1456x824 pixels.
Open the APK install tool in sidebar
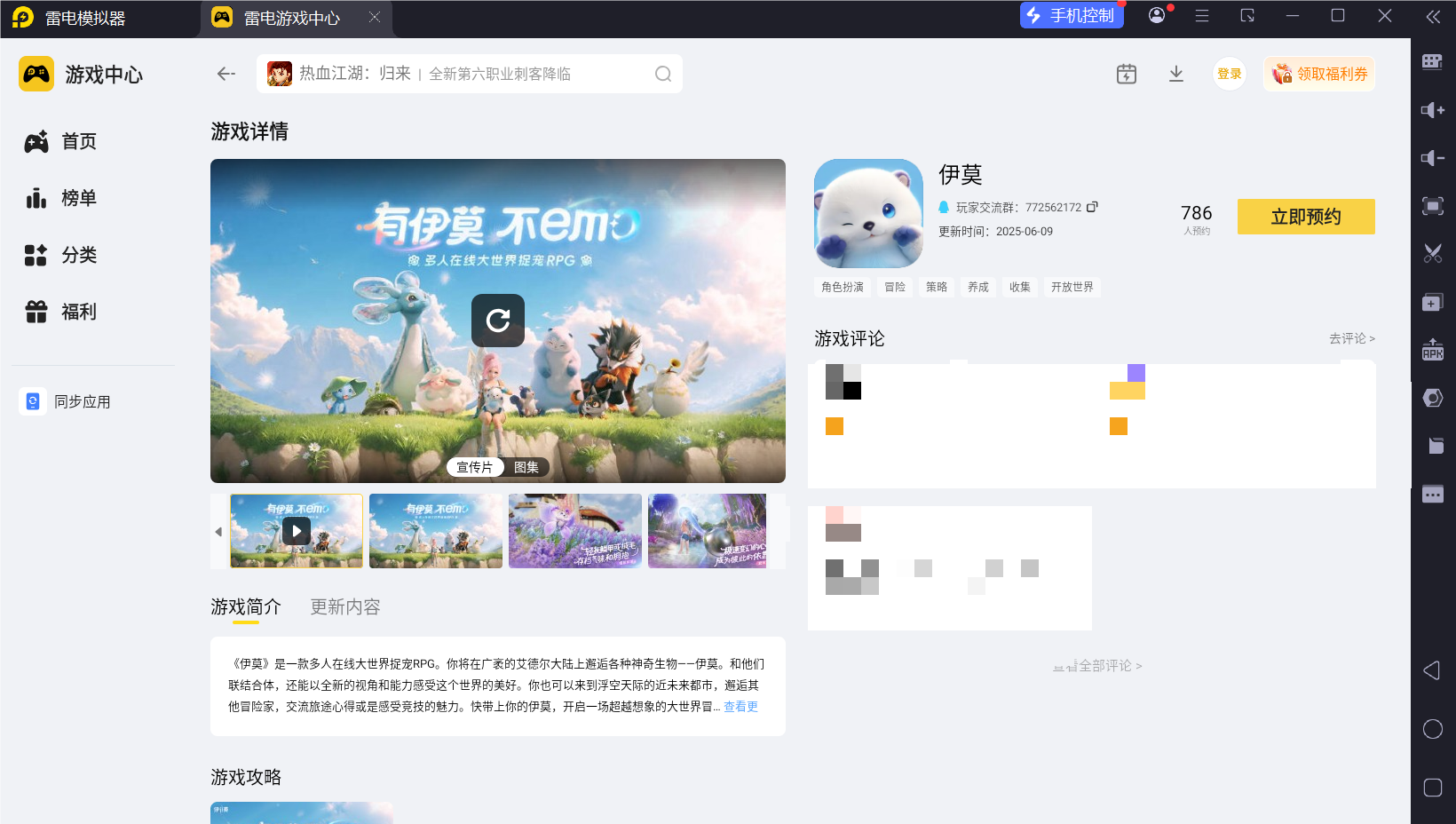click(x=1431, y=350)
